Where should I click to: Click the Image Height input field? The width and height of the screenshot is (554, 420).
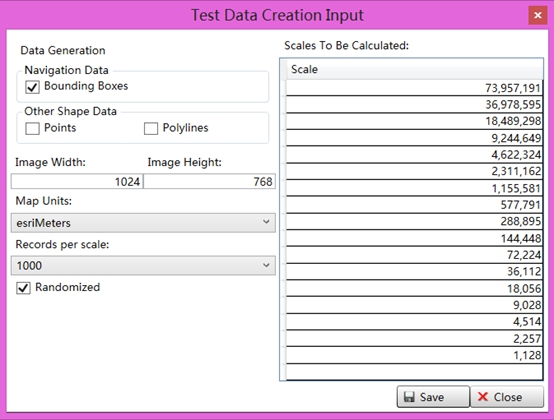(210, 182)
